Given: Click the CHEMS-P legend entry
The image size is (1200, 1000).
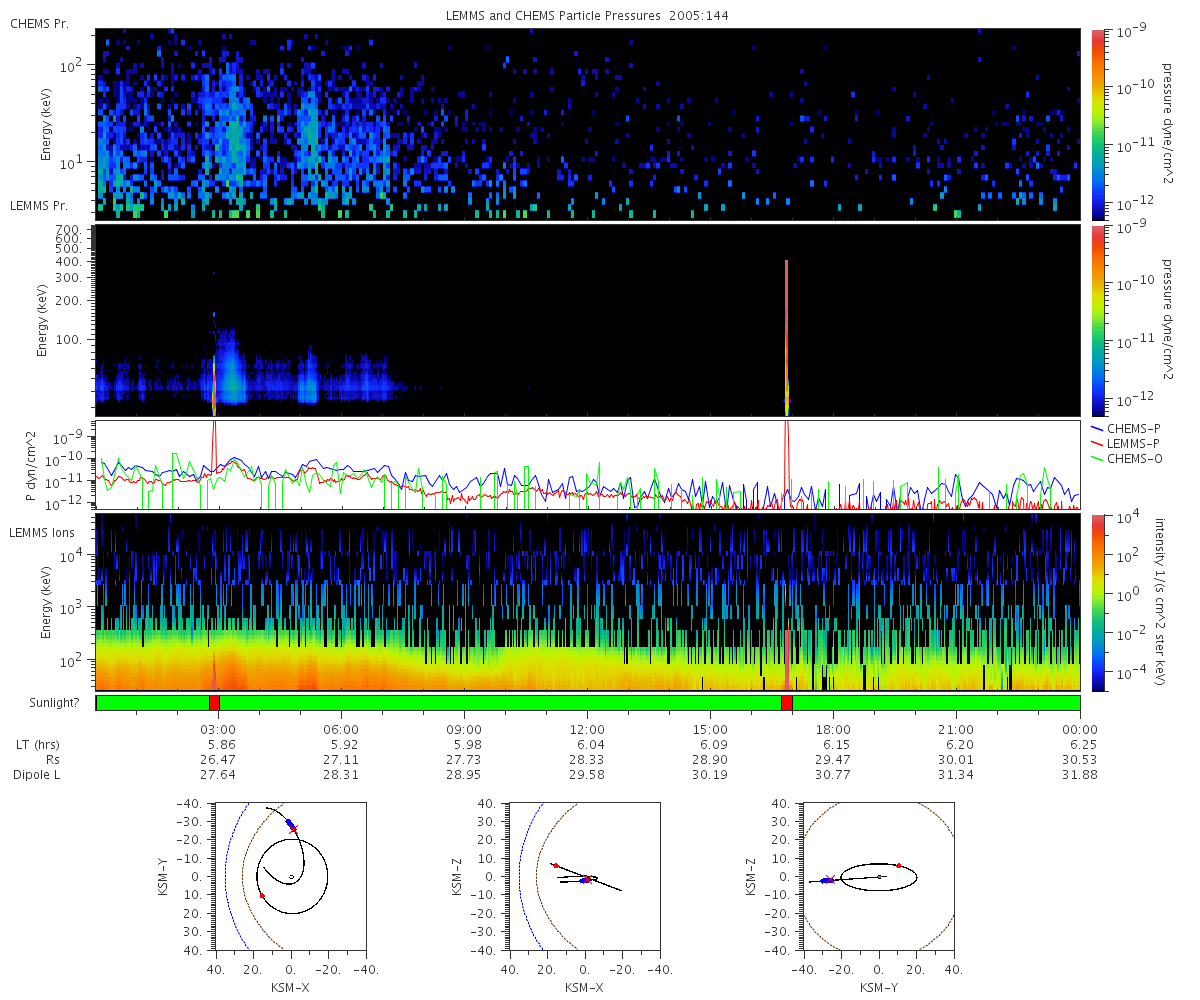Looking at the screenshot, I should pyautogui.click(x=1127, y=427).
